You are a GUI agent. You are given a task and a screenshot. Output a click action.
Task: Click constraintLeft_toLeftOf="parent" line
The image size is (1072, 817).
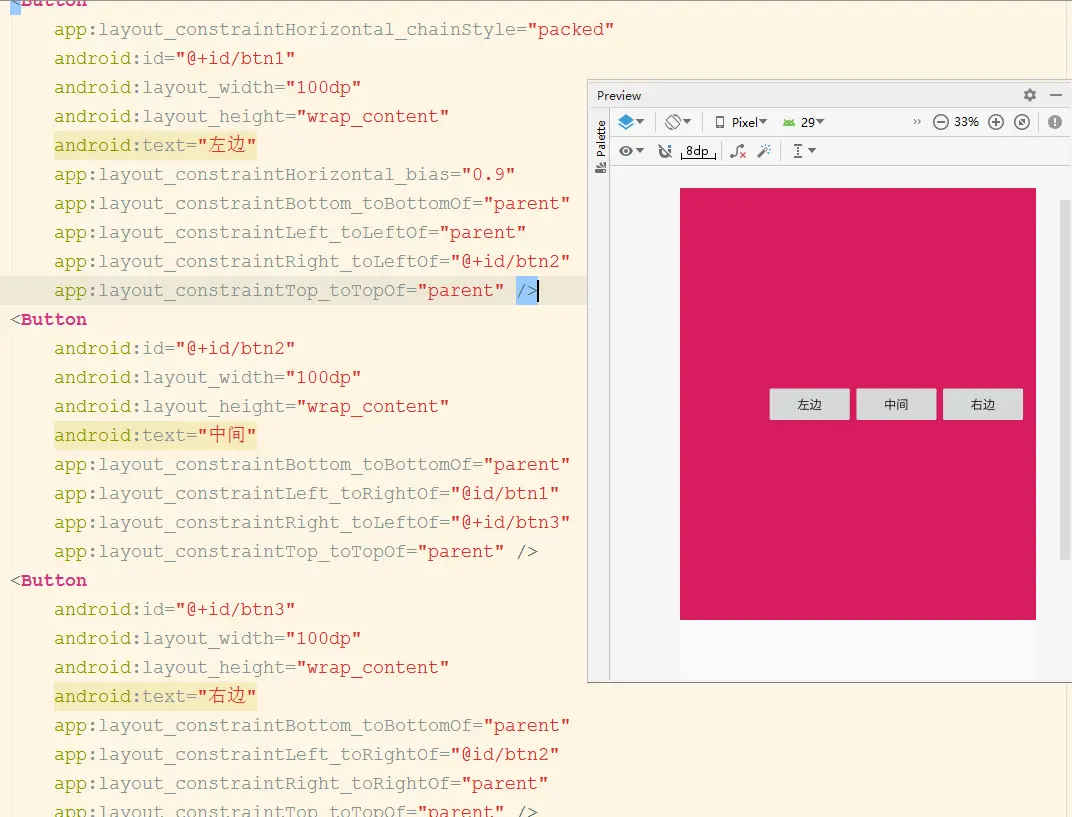(290, 232)
